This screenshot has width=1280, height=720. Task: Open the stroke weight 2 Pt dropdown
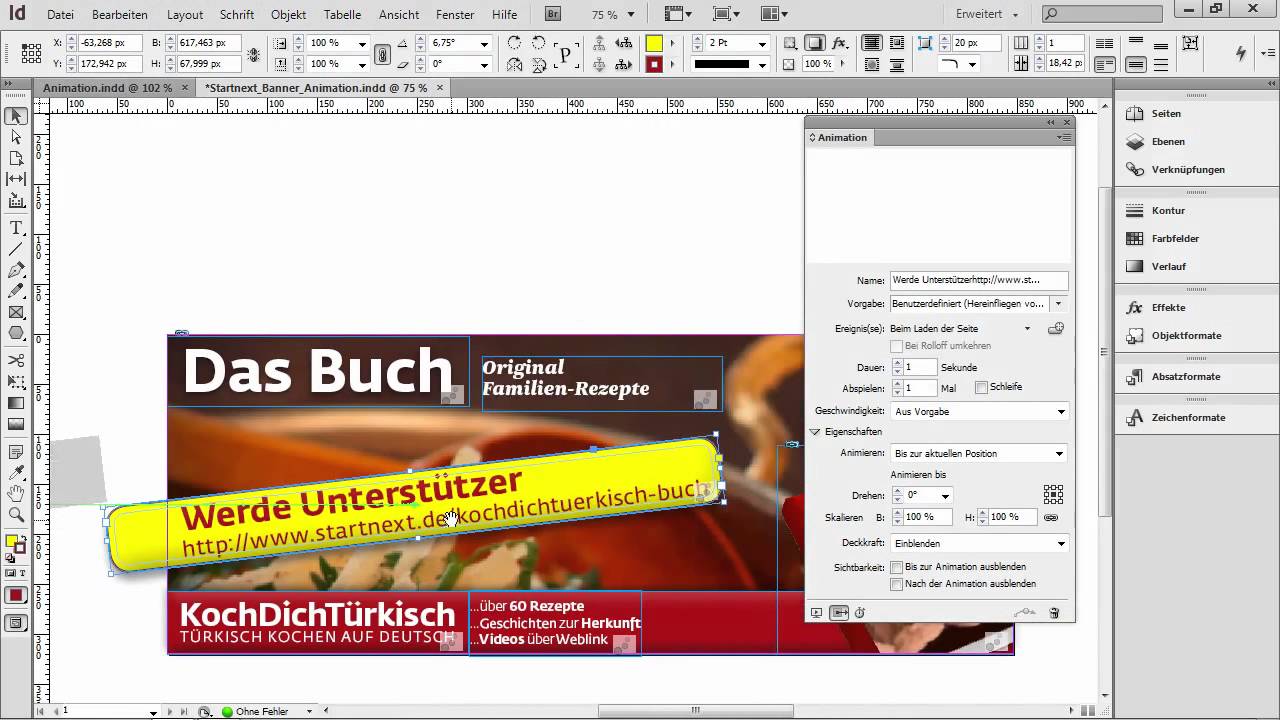point(762,44)
